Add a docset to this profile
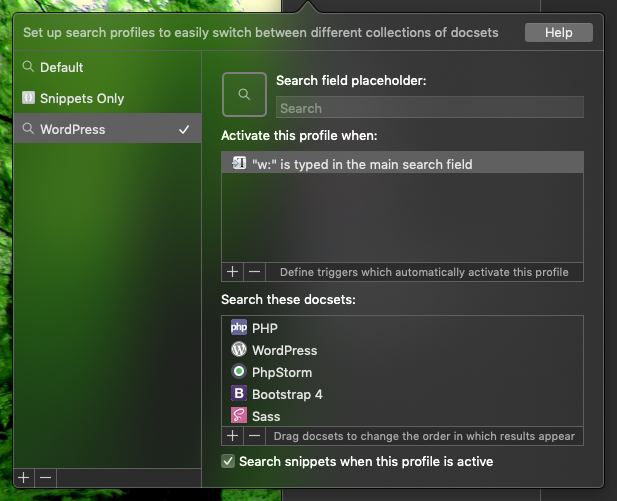This screenshot has height=501, width=617. point(233,436)
